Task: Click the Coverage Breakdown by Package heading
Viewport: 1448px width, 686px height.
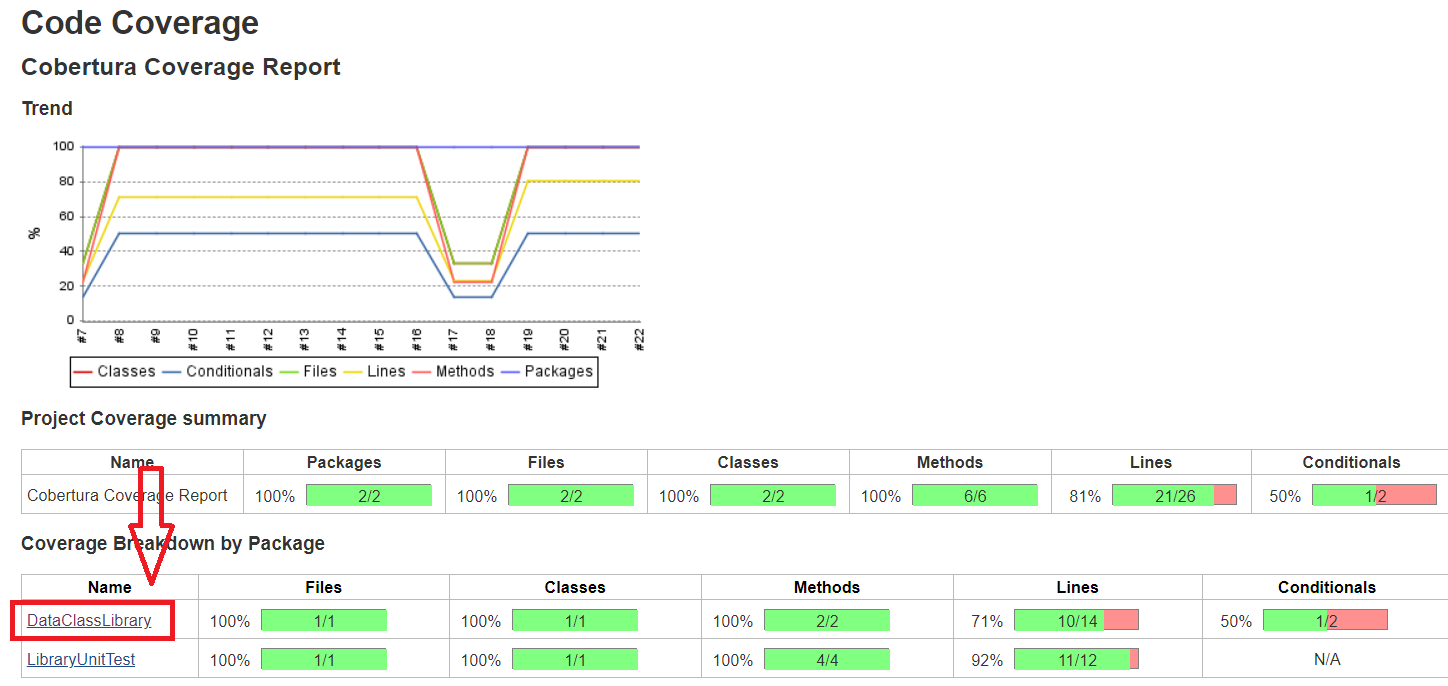Action: [x=173, y=544]
